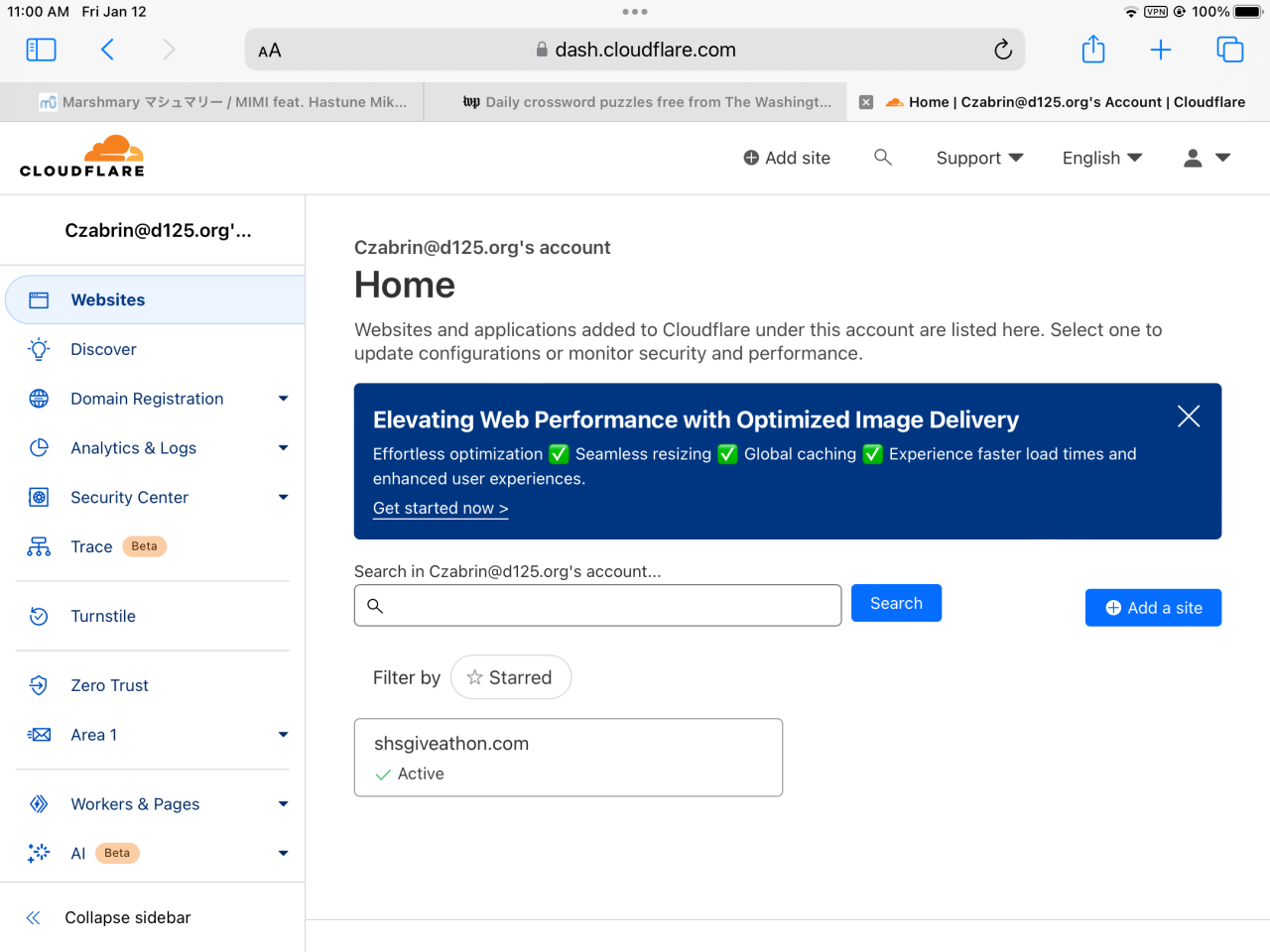Expand the Security Center section
The height and width of the screenshot is (952, 1270).
(283, 498)
